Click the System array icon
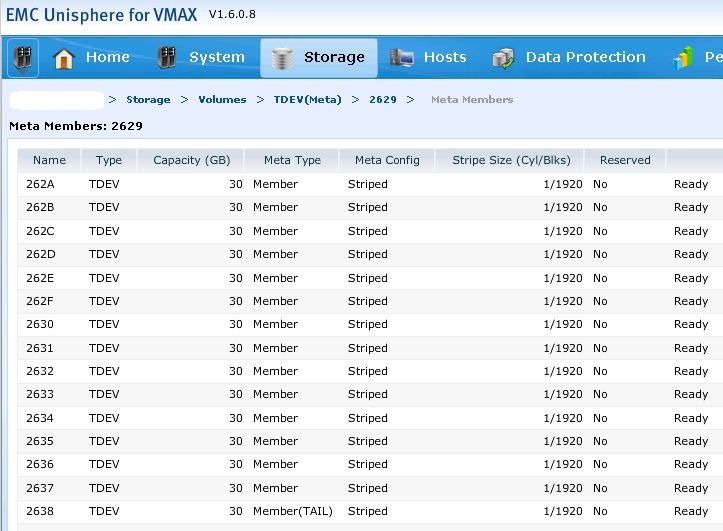 166,58
